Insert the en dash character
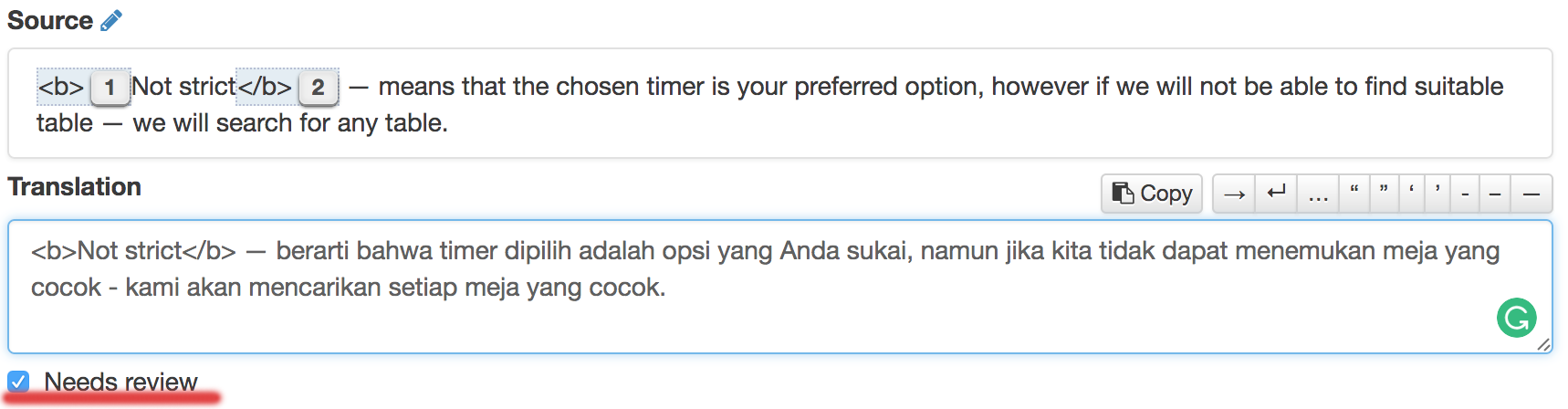The image size is (1568, 409). click(1495, 194)
